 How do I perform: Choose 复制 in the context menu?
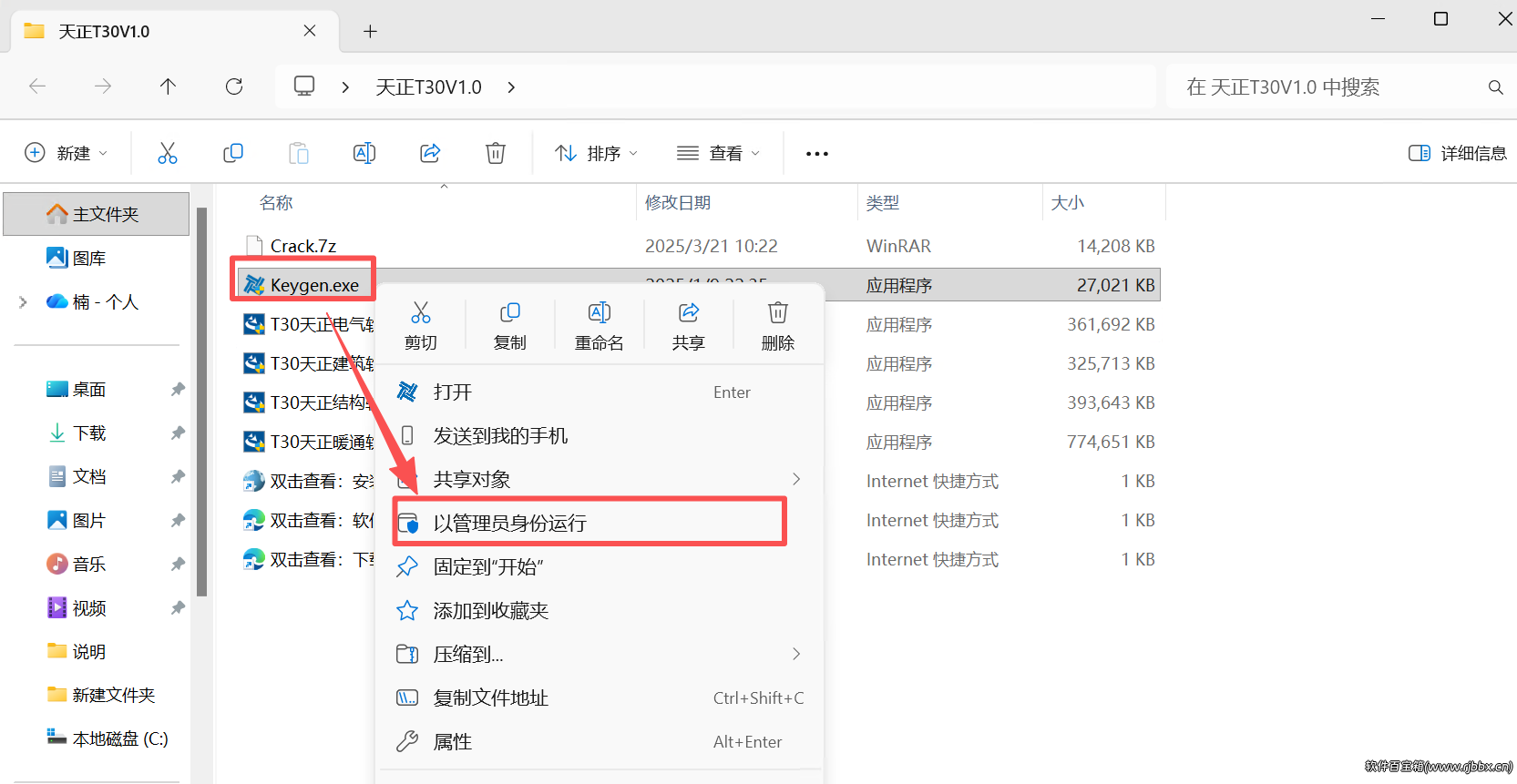pyautogui.click(x=510, y=326)
